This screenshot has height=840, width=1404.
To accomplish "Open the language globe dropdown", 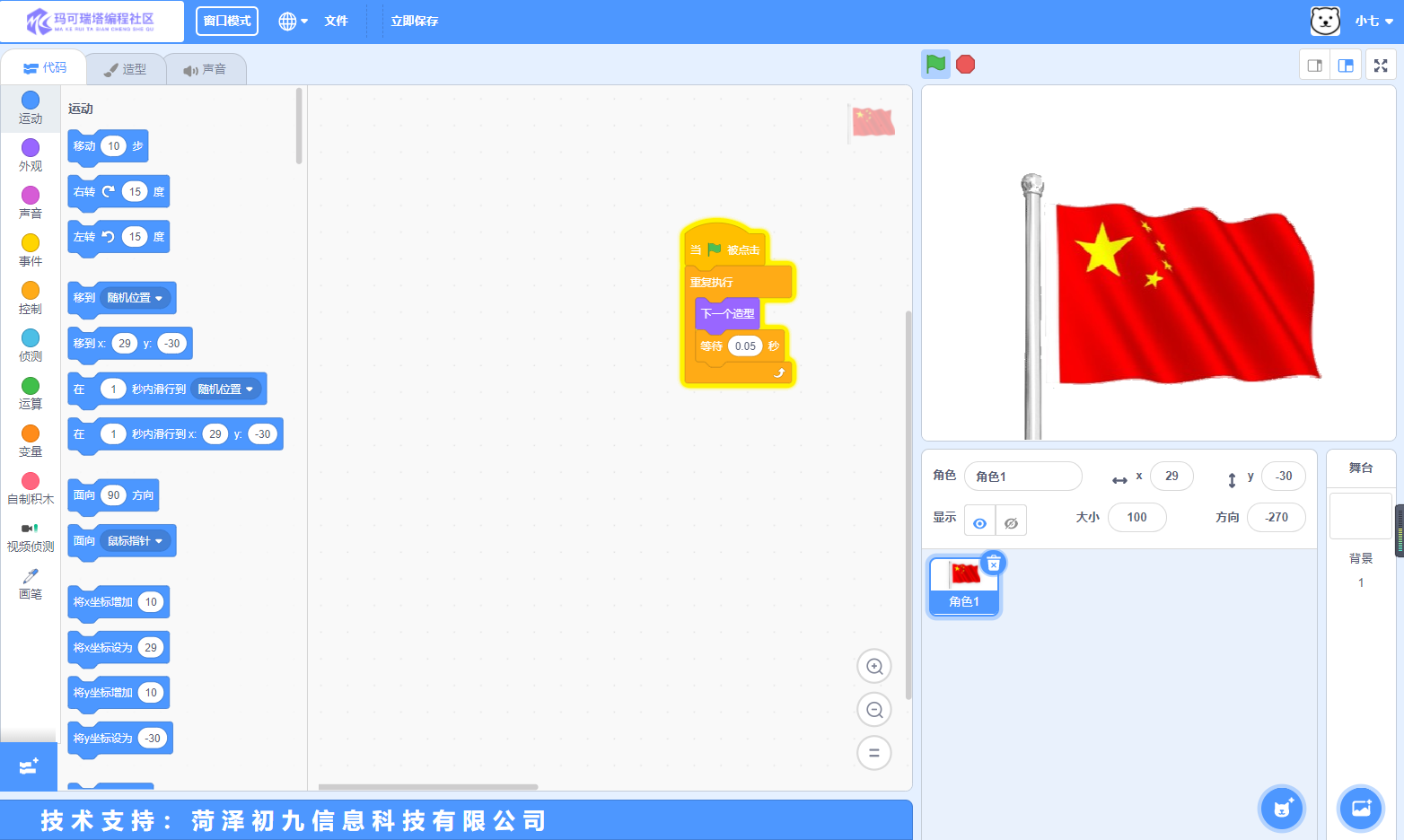I will (x=293, y=21).
